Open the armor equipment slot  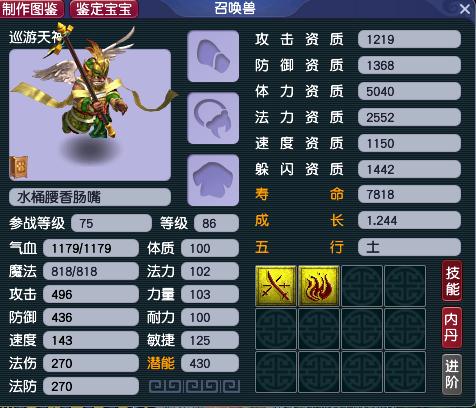(x=213, y=180)
